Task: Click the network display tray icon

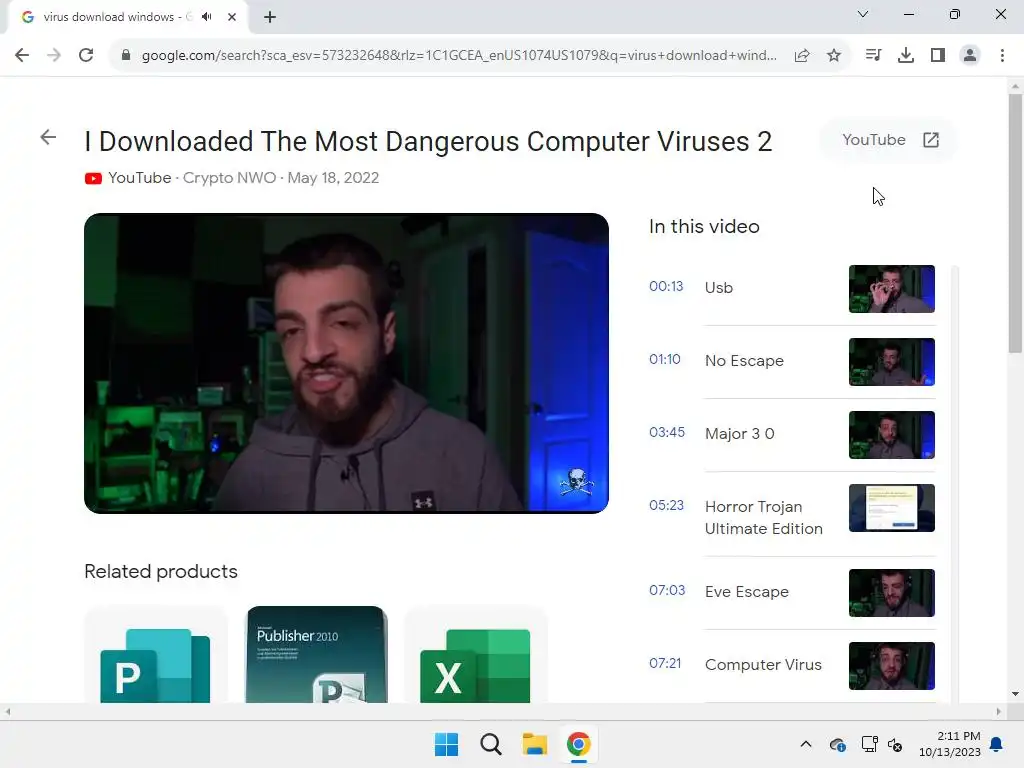Action: click(x=869, y=744)
